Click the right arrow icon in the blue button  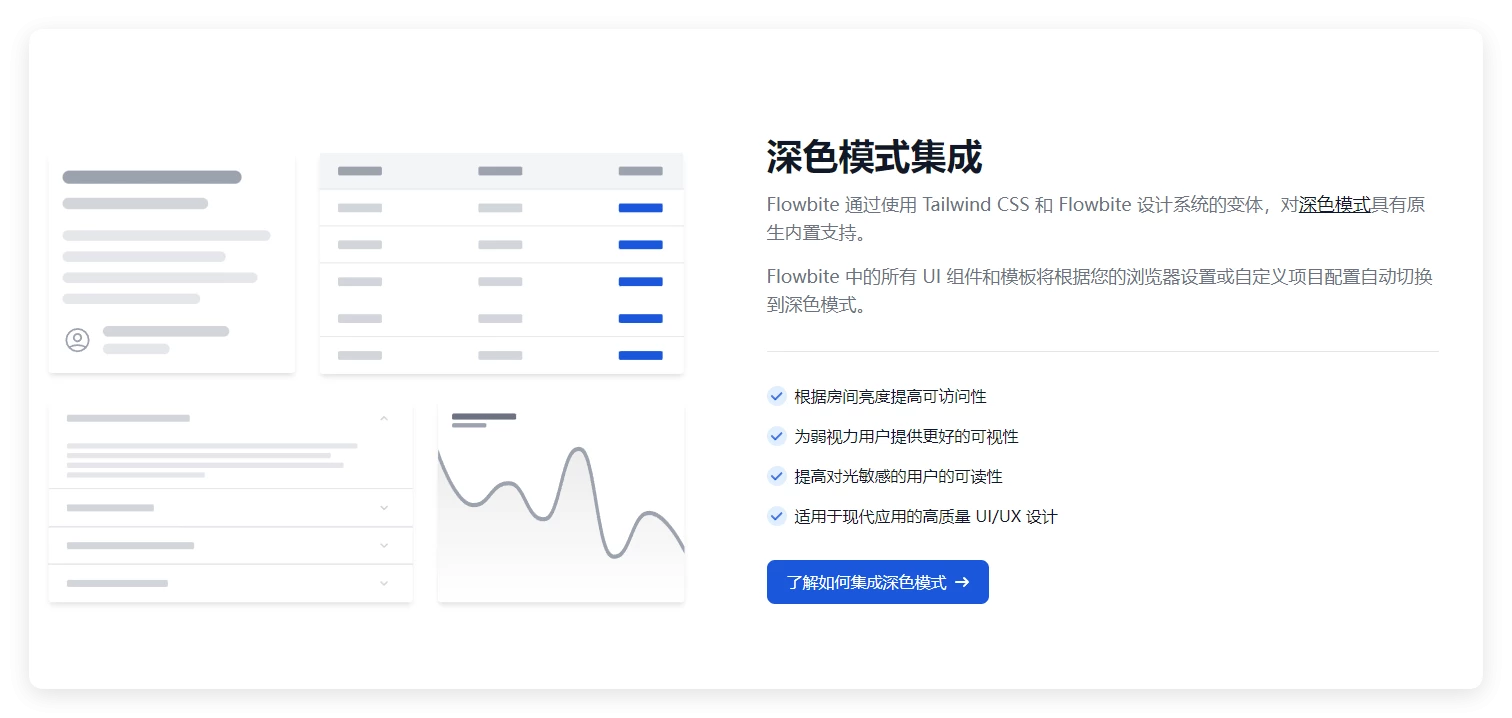point(962,582)
